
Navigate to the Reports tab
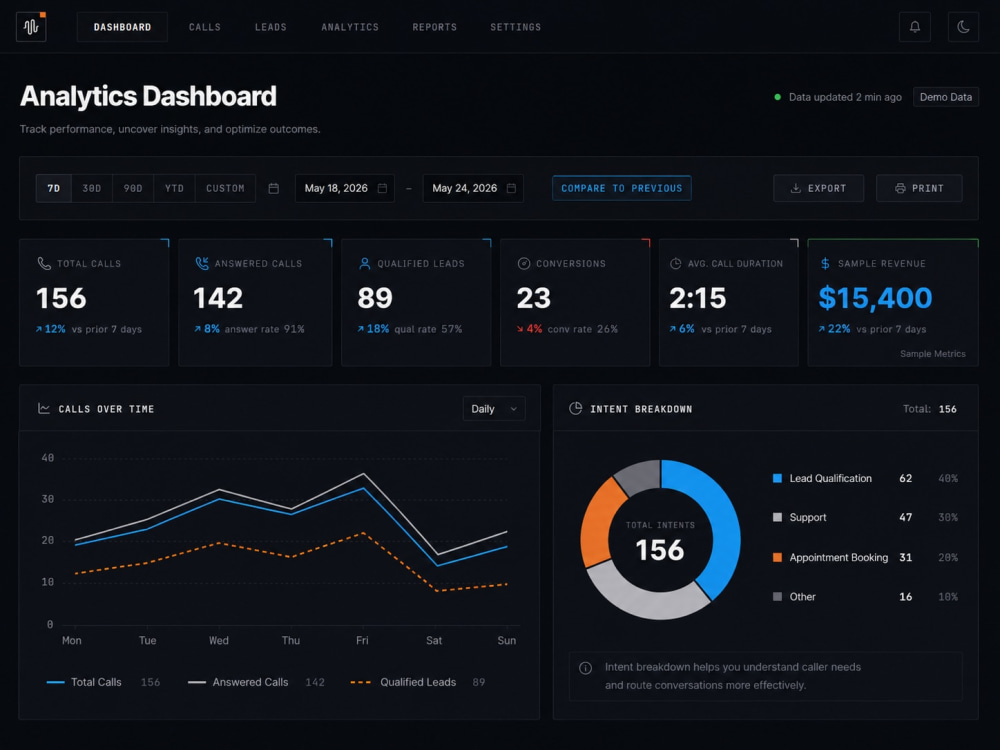(434, 27)
